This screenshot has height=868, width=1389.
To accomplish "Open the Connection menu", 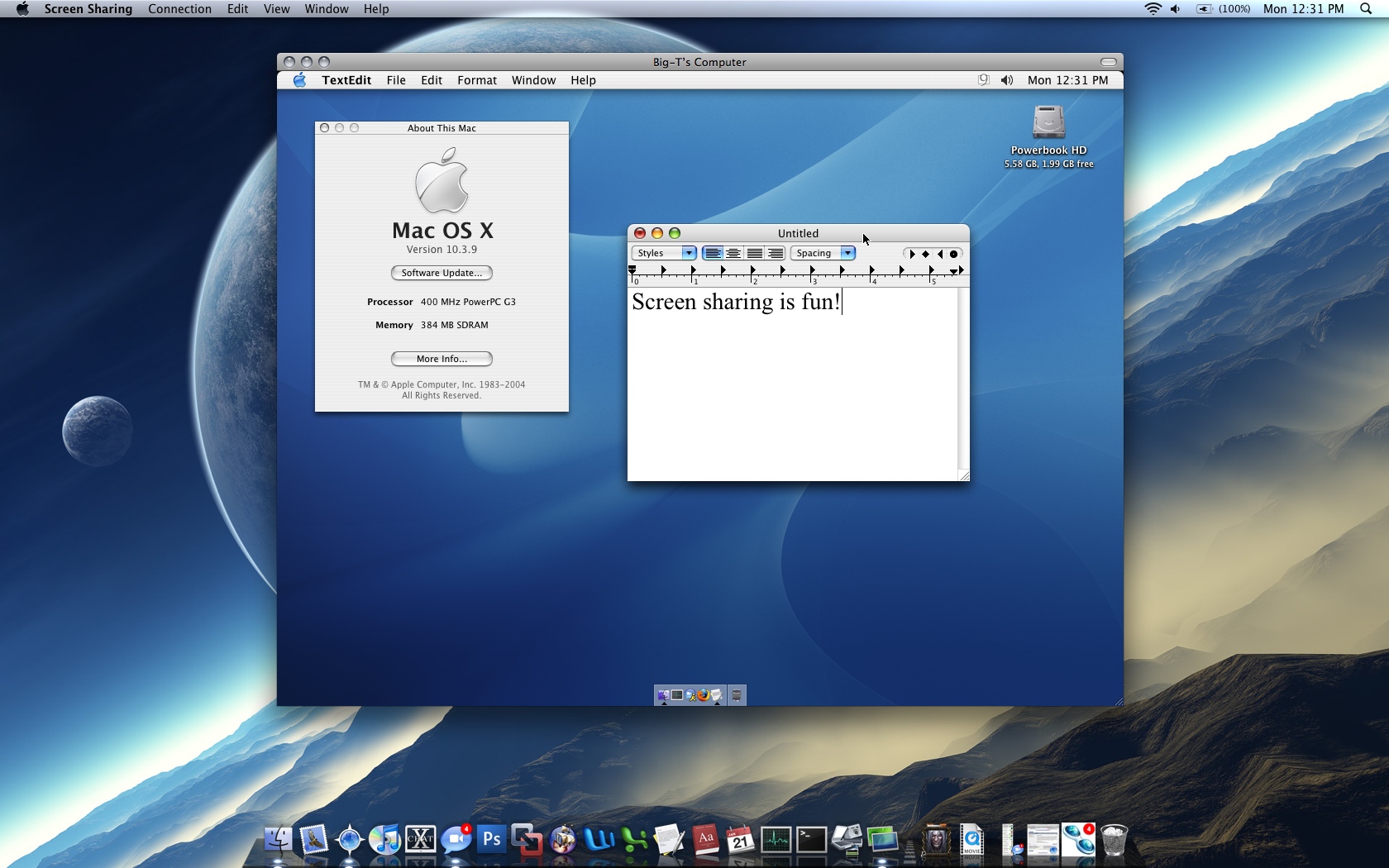I will tap(179, 9).
